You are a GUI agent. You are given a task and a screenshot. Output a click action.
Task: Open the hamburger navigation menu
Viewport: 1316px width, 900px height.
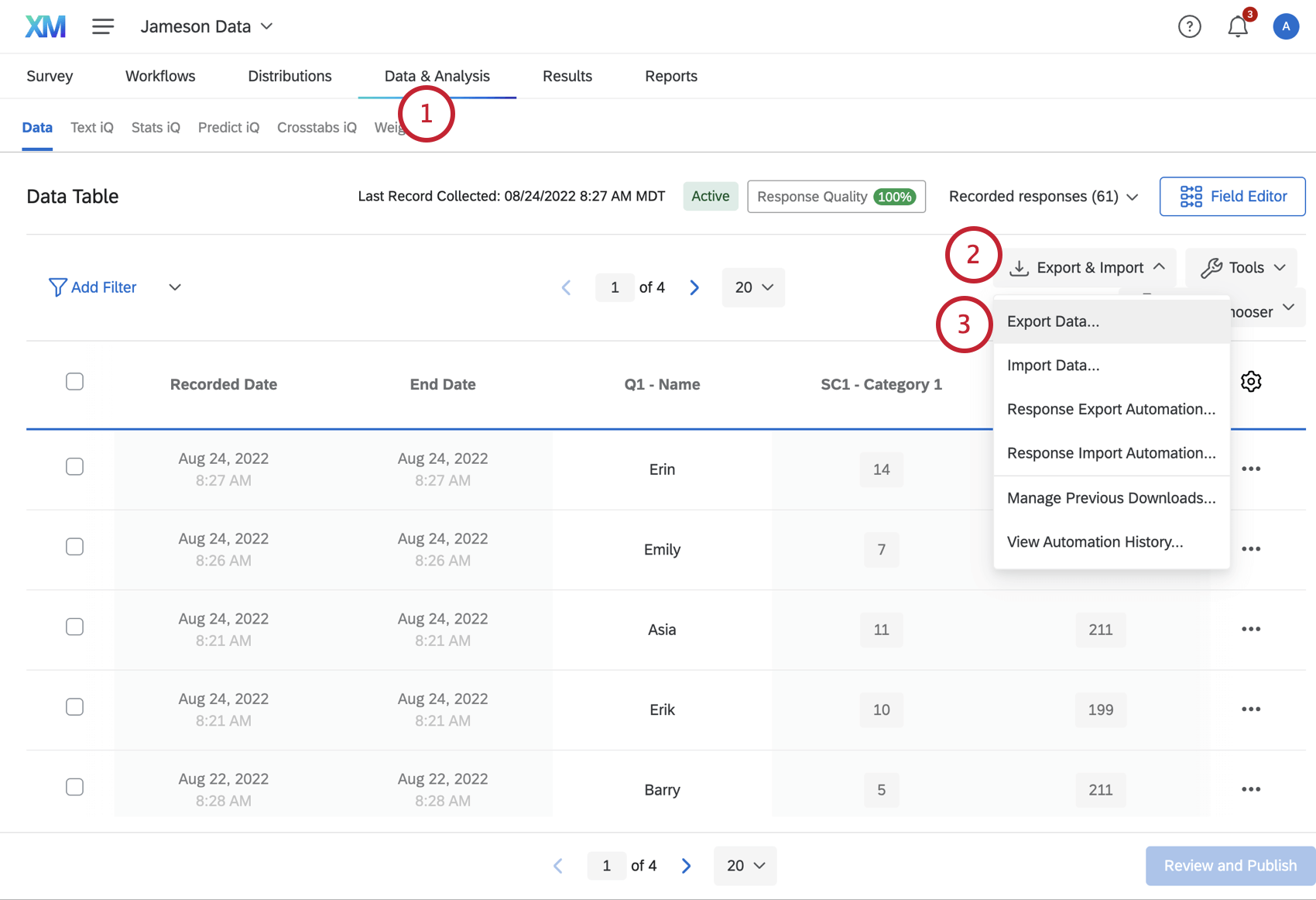102,26
